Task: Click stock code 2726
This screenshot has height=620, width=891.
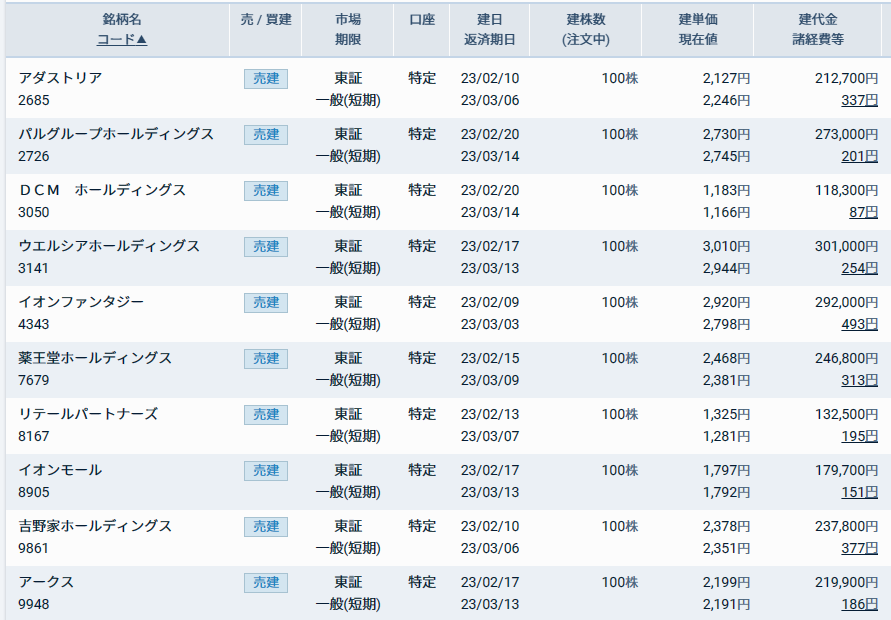Action: (x=34, y=156)
